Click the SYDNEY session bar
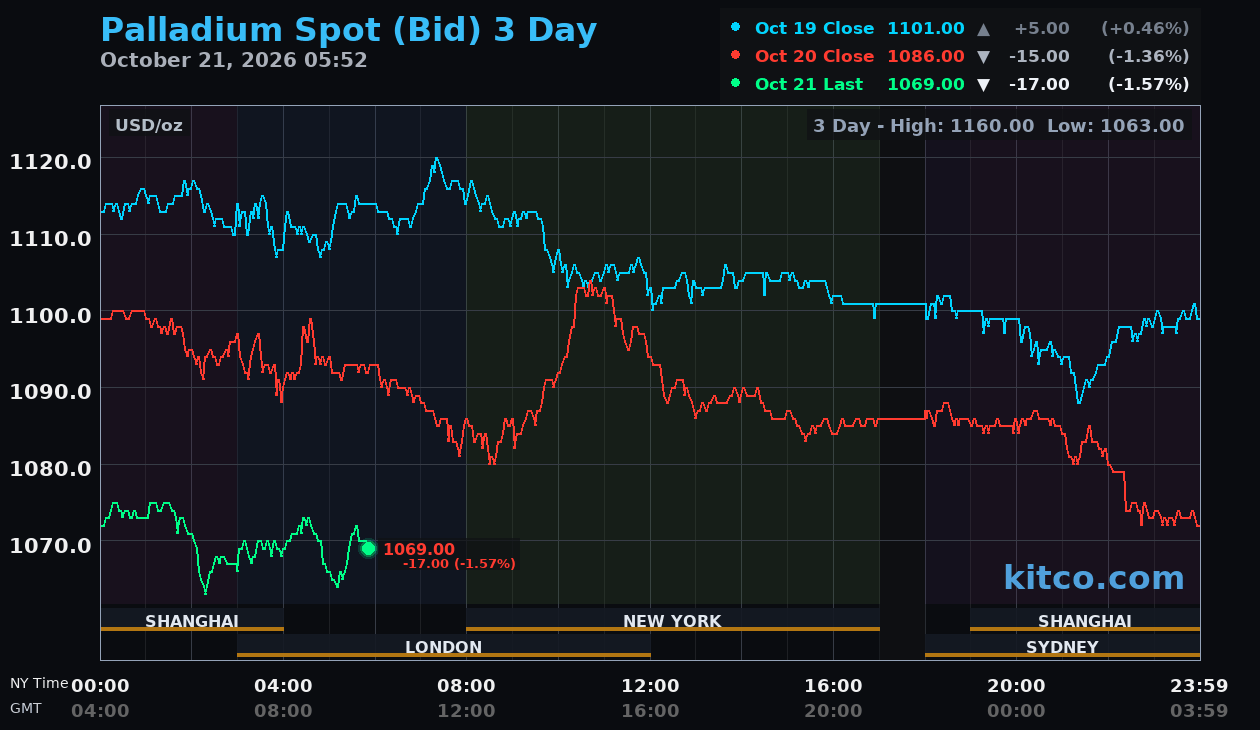1260x730 pixels. click(1062, 647)
